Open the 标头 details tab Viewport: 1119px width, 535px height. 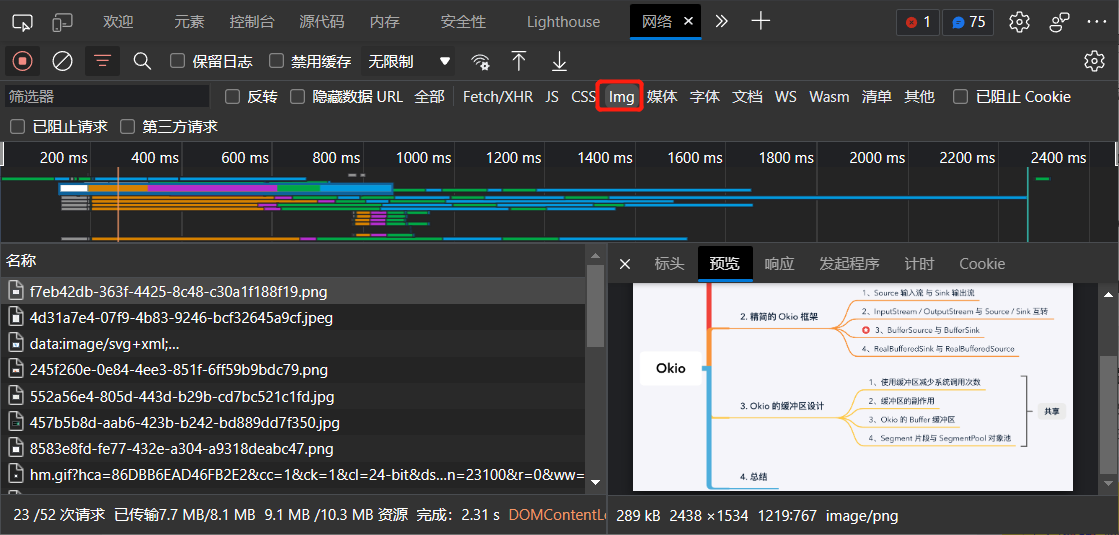669,264
